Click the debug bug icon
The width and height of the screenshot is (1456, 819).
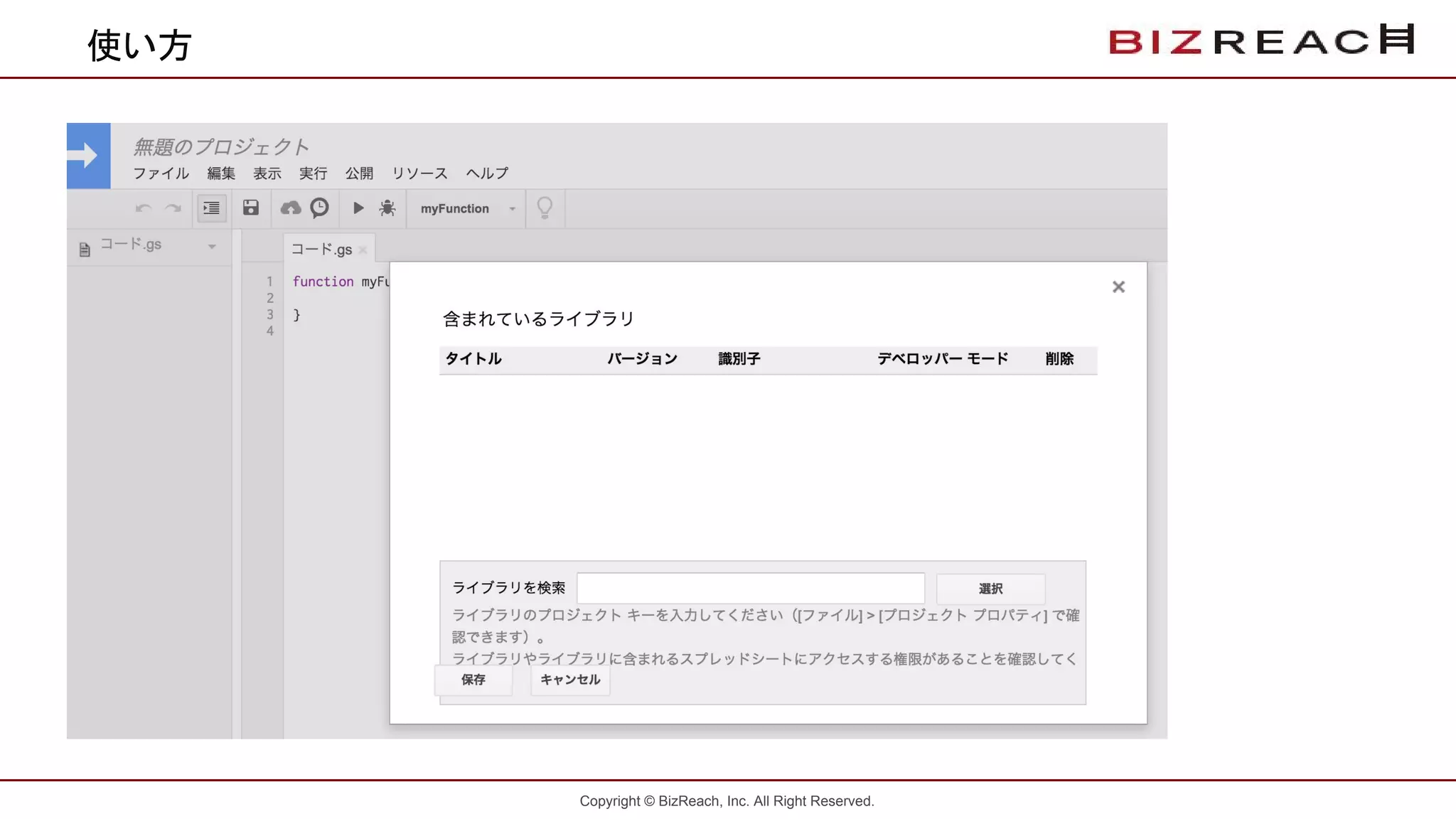coord(387,208)
